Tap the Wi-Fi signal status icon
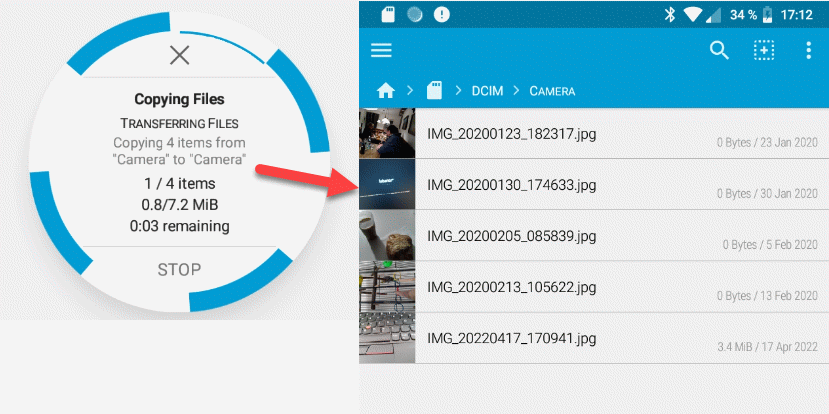The height and width of the screenshot is (414, 829). (x=692, y=15)
